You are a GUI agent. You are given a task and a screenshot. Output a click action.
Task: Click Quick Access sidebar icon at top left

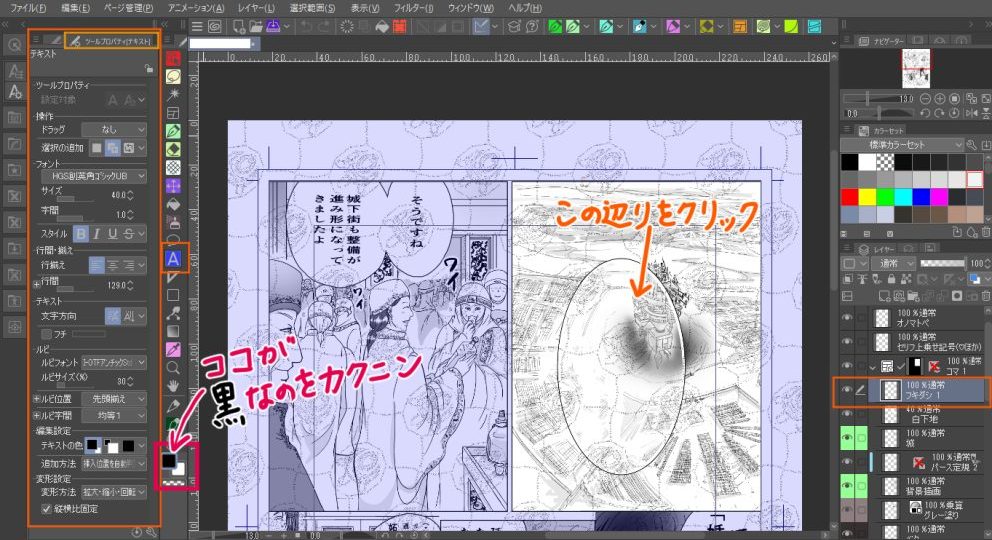click(x=14, y=45)
